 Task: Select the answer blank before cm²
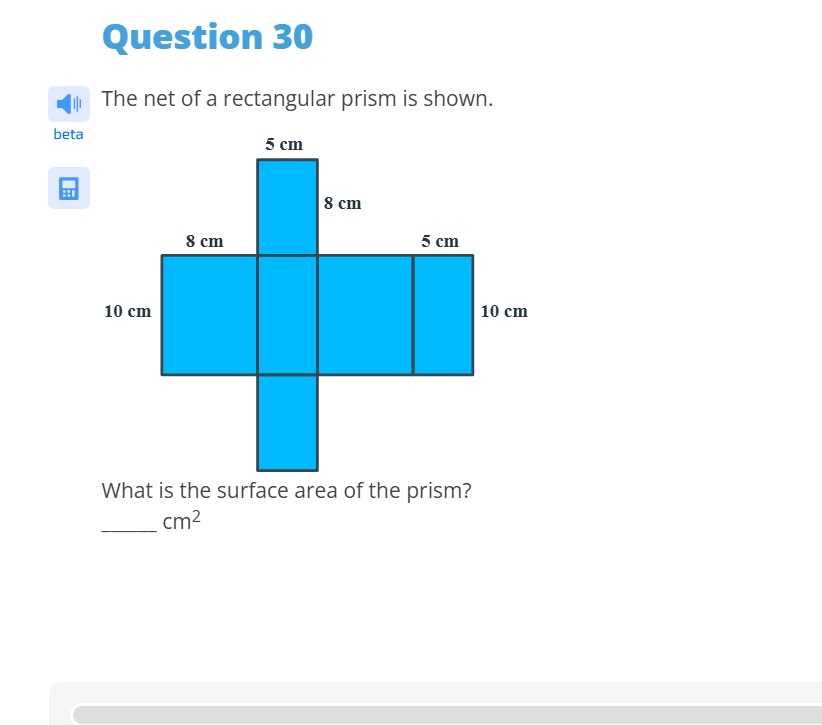coord(129,524)
